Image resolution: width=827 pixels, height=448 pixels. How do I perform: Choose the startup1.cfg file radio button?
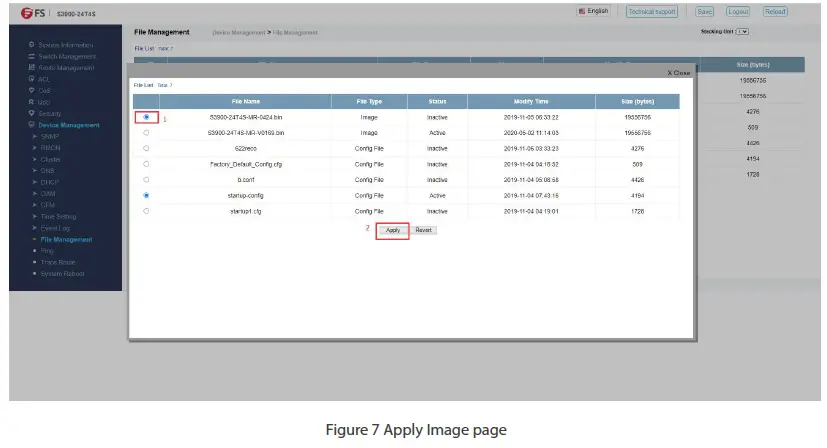[x=147, y=211]
